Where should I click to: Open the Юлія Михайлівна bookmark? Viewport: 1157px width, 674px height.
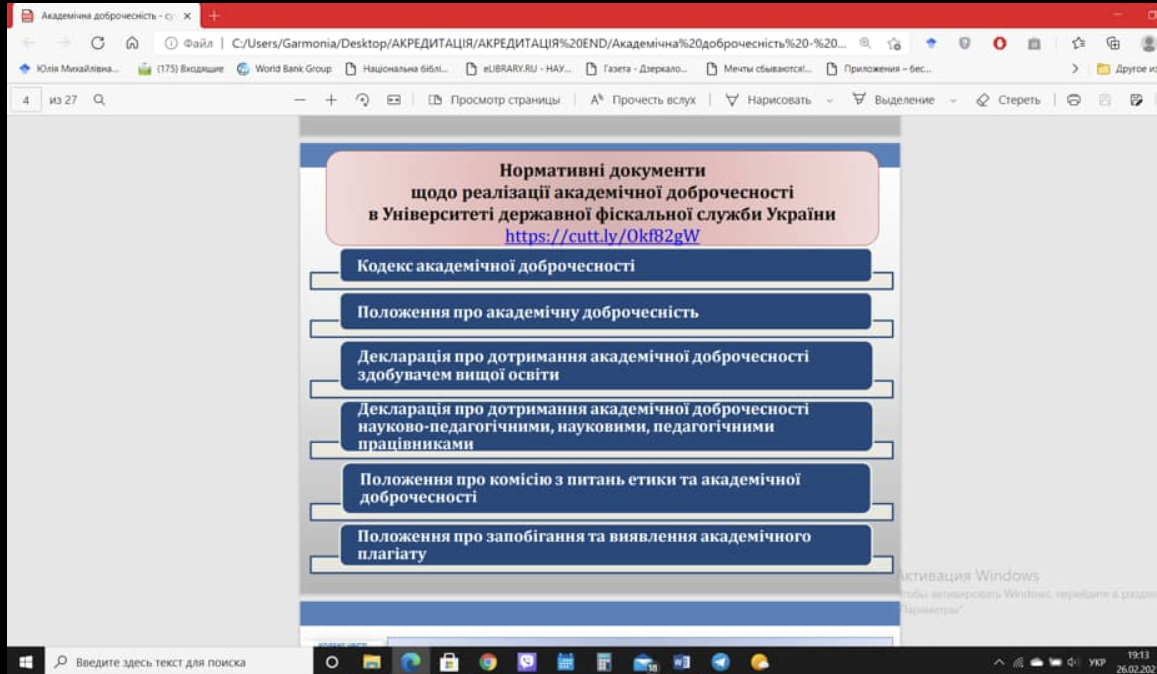69,69
